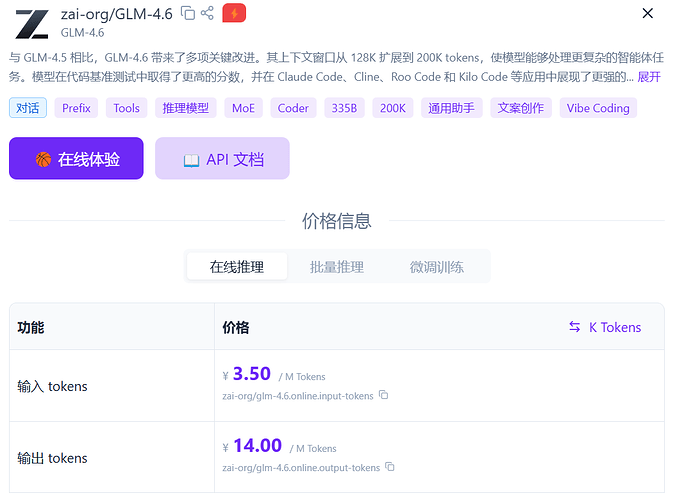Toggle price unit to K Tokens
Image resolution: width=675 pixels, height=500 pixels.
coord(605,327)
